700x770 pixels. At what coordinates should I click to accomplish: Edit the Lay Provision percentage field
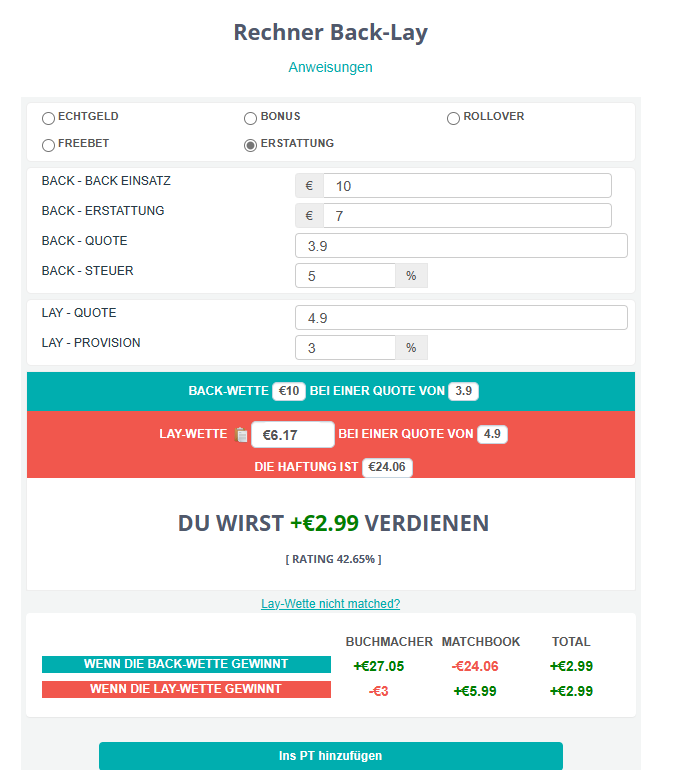(345, 348)
